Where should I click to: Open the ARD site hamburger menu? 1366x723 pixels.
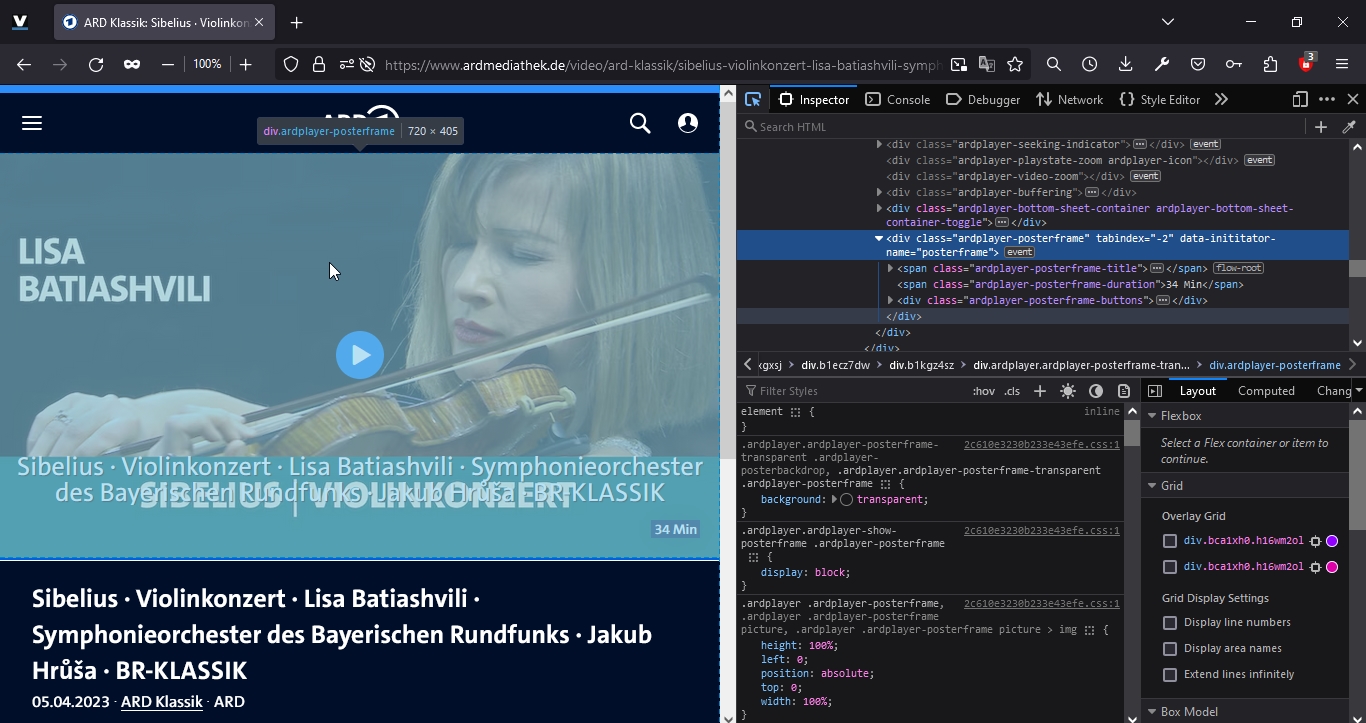tap(32, 123)
